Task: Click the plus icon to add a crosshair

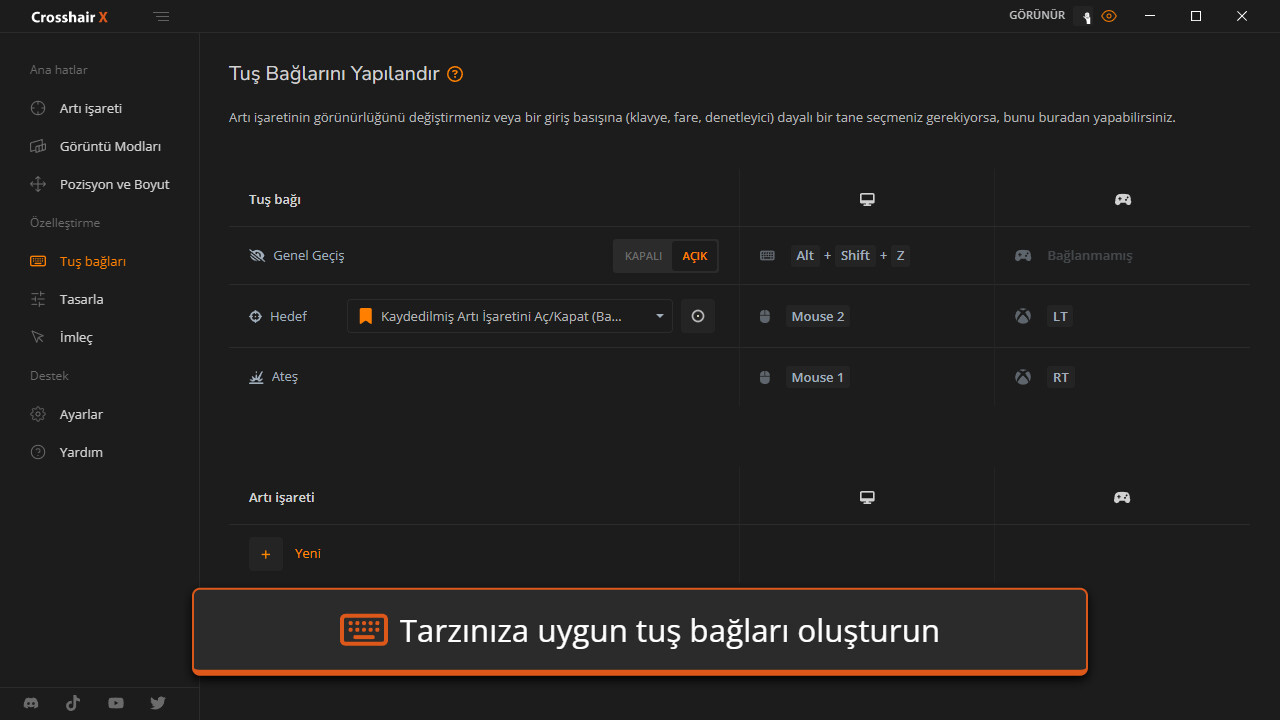Action: click(266, 554)
